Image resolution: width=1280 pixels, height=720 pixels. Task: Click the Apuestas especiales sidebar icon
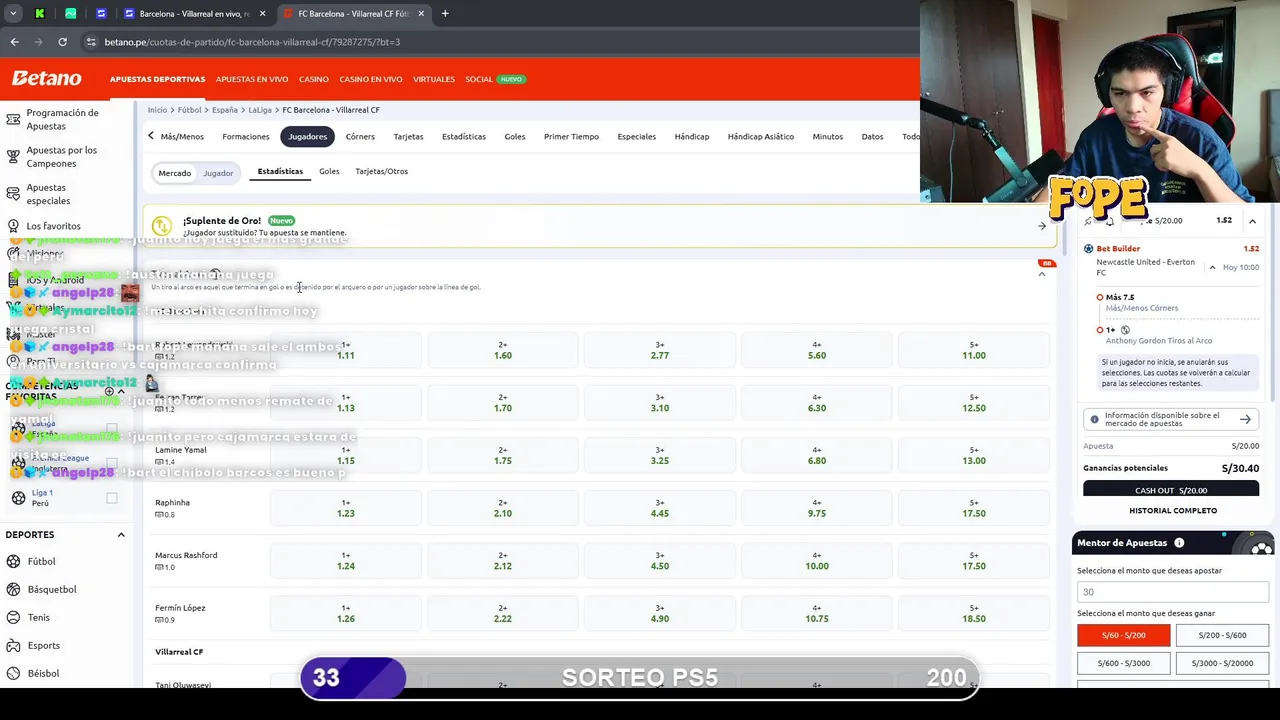pyautogui.click(x=13, y=194)
